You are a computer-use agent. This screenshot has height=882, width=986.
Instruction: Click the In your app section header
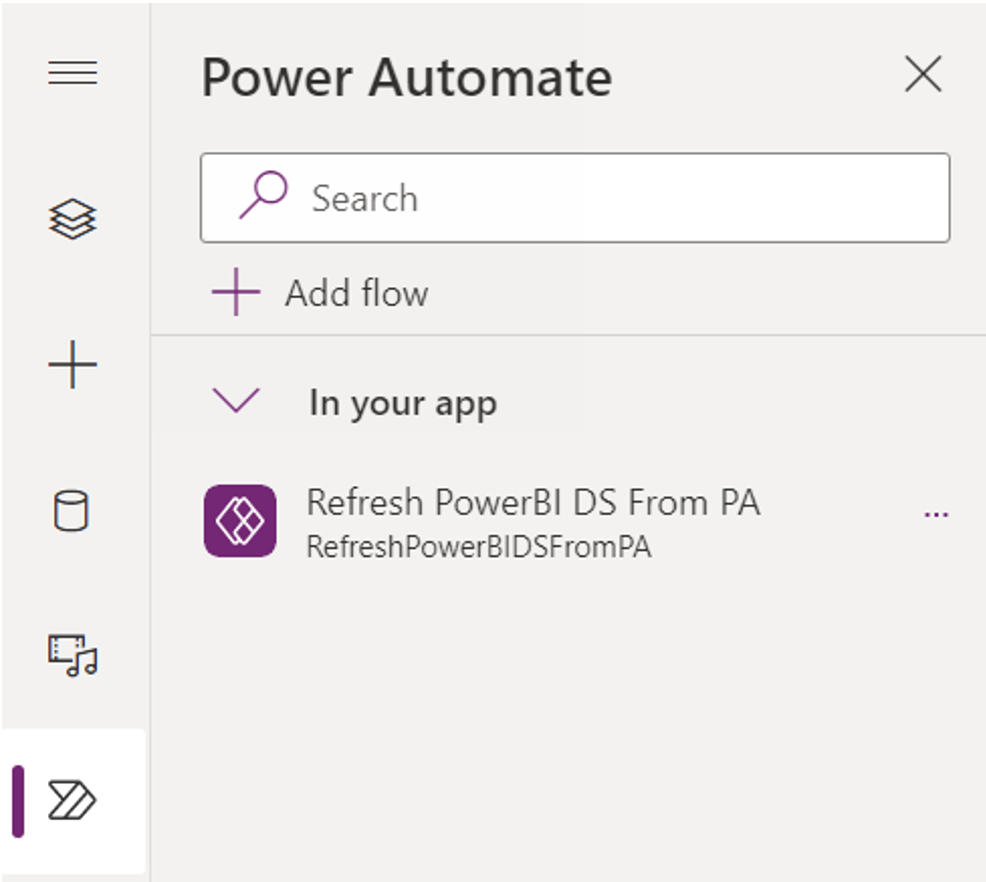[x=402, y=403]
